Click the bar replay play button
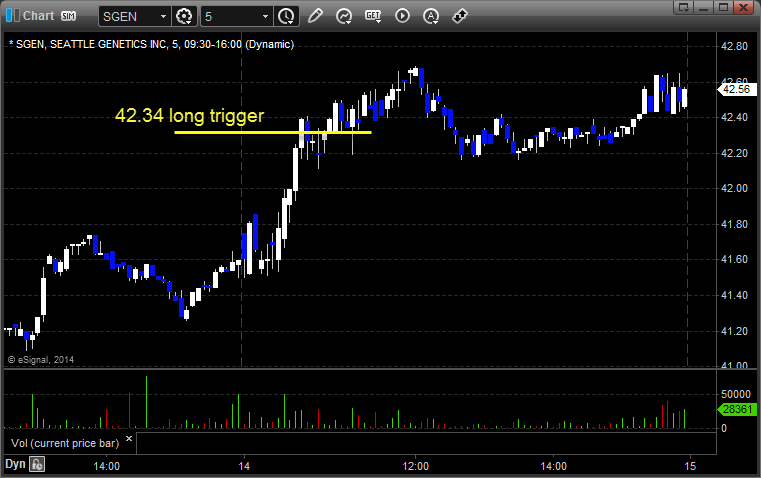Screen dimensions: 761x478 coord(402,16)
